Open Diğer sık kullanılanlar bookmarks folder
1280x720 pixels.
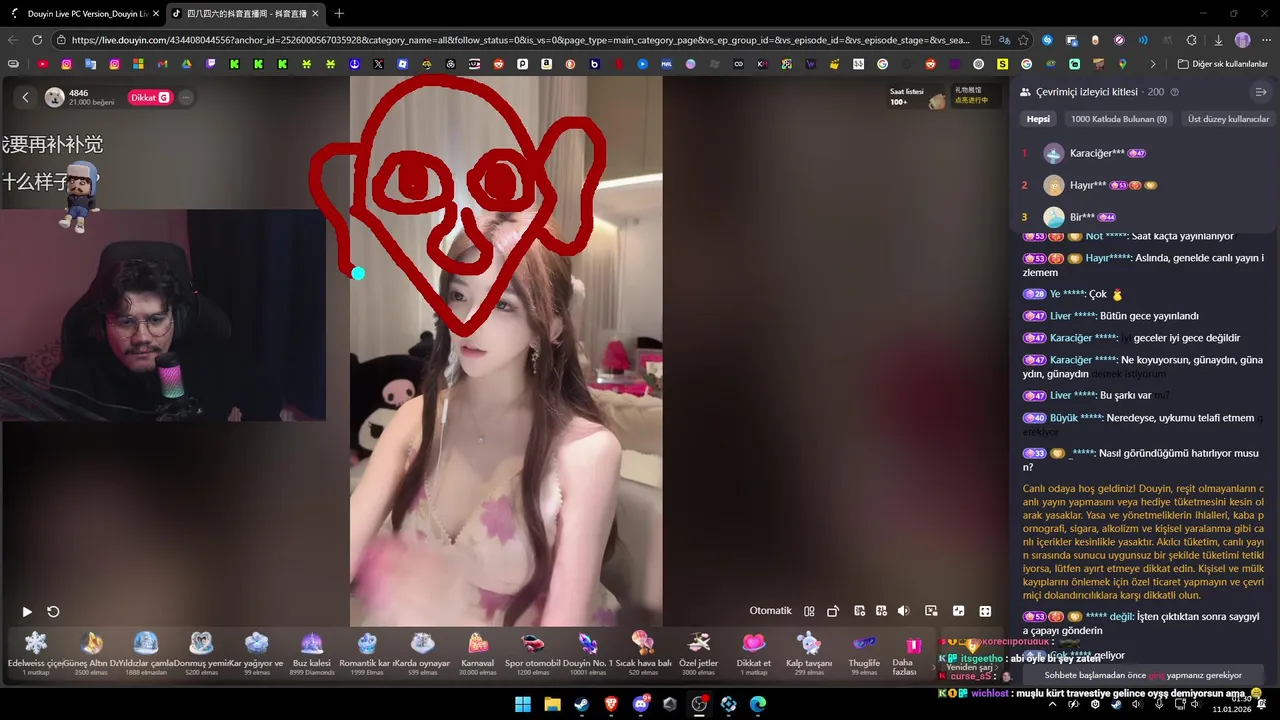(1222, 64)
